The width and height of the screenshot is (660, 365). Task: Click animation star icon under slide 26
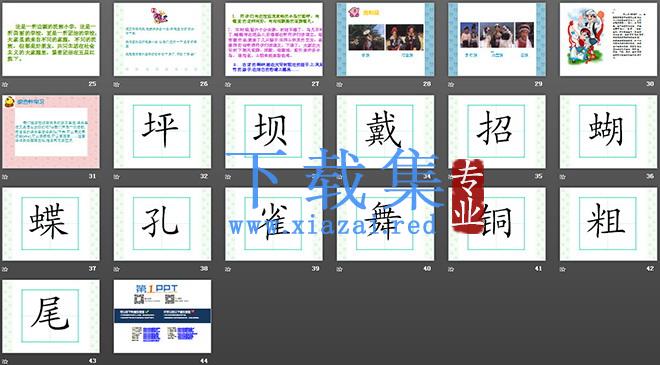[x=117, y=84]
